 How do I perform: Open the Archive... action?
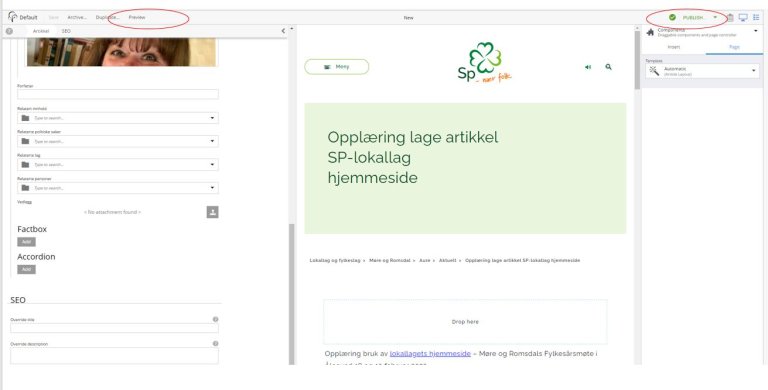77,17
